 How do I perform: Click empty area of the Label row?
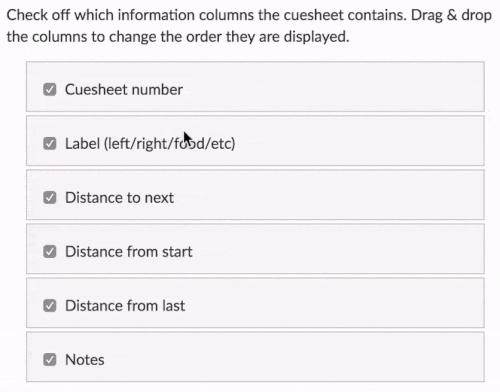coord(358,141)
